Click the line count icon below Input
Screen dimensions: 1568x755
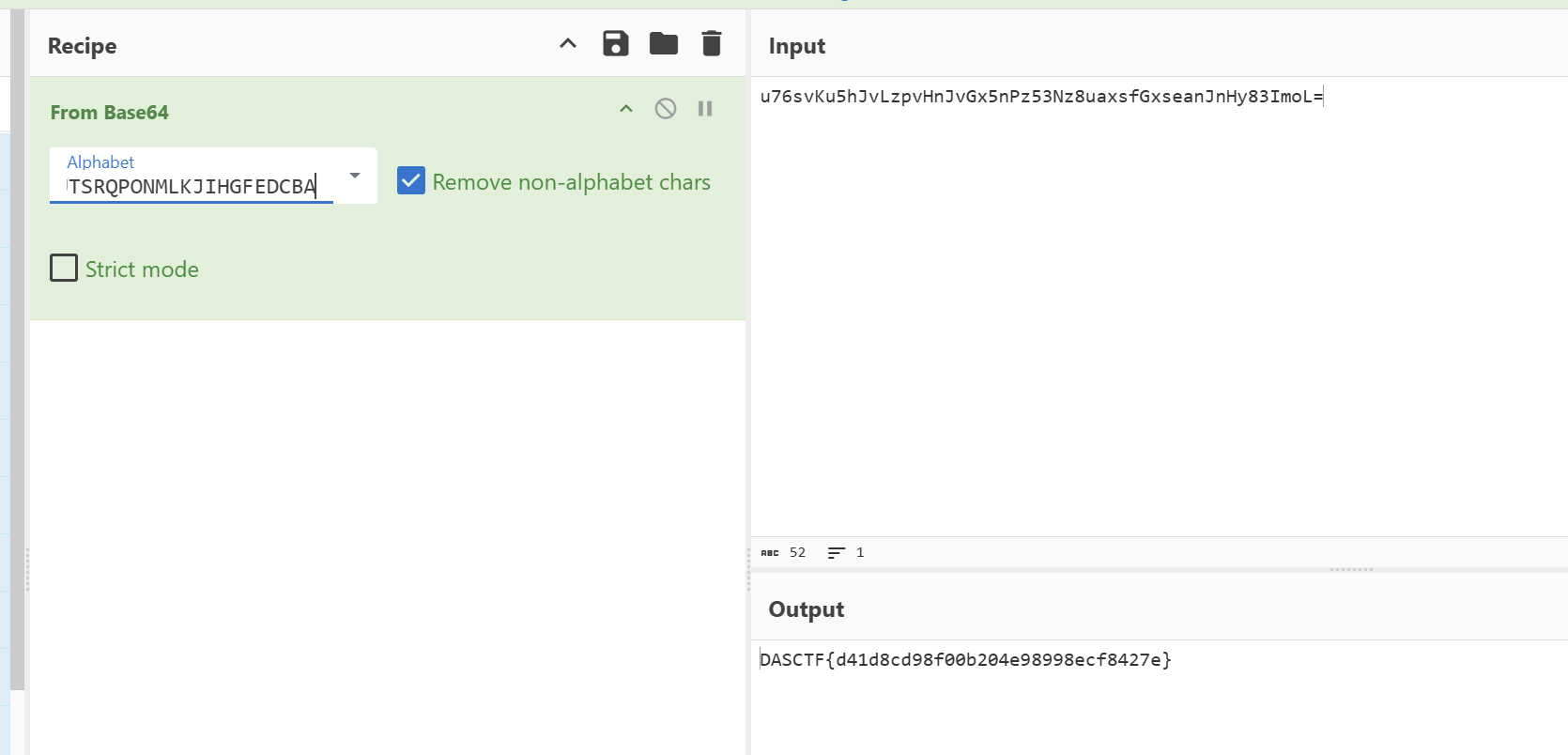coord(836,553)
